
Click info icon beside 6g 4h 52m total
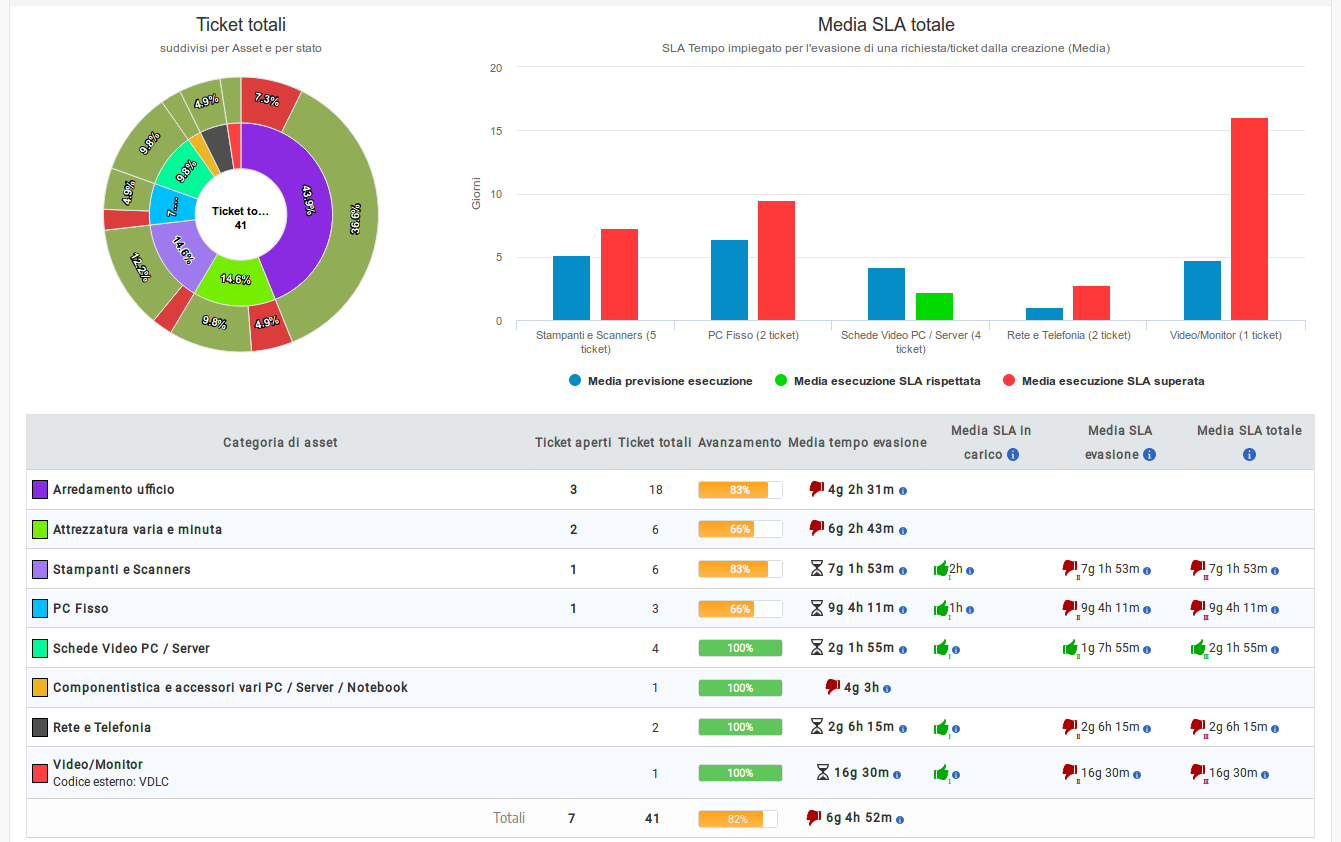[x=900, y=820]
